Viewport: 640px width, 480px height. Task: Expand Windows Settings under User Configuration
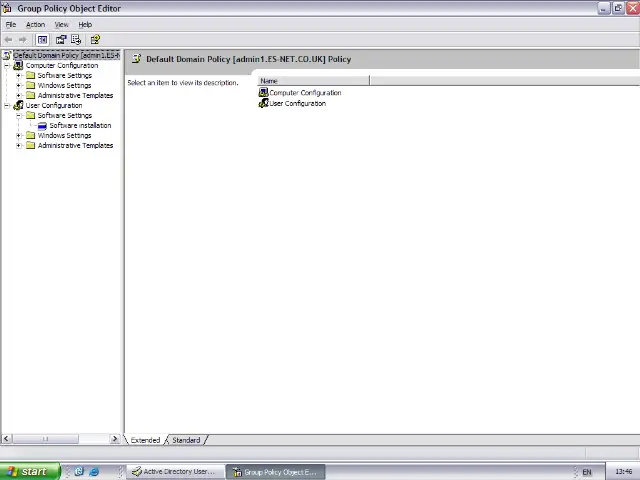pyautogui.click(x=18, y=136)
